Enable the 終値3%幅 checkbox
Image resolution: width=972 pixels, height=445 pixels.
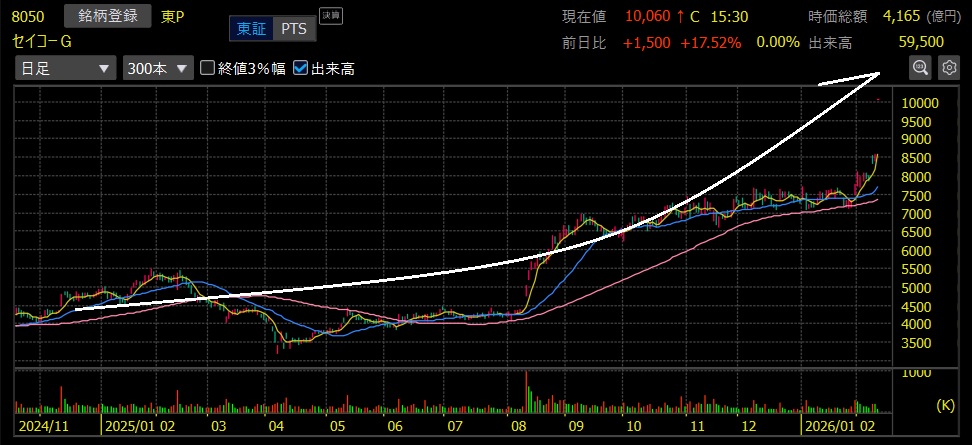click(x=208, y=69)
